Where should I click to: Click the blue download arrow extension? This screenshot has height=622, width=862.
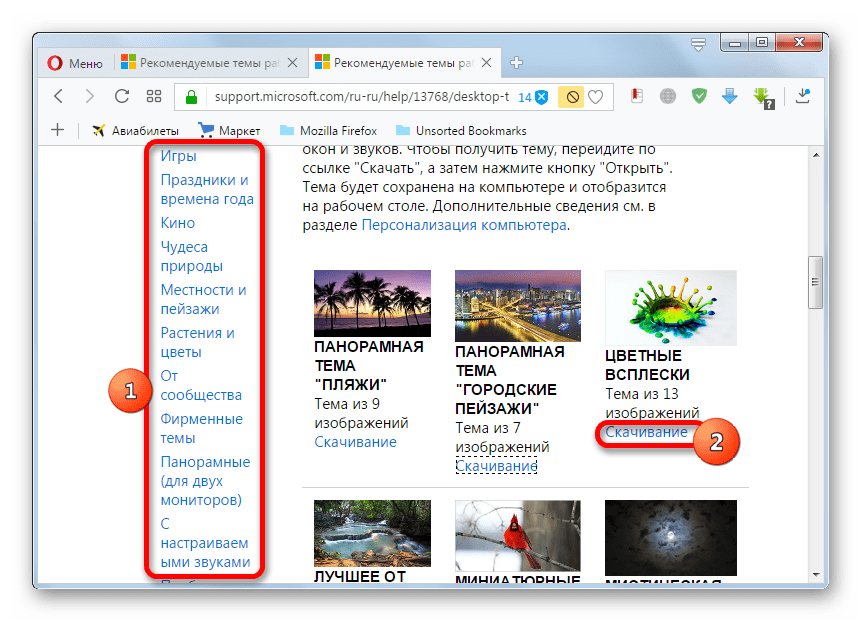point(730,96)
